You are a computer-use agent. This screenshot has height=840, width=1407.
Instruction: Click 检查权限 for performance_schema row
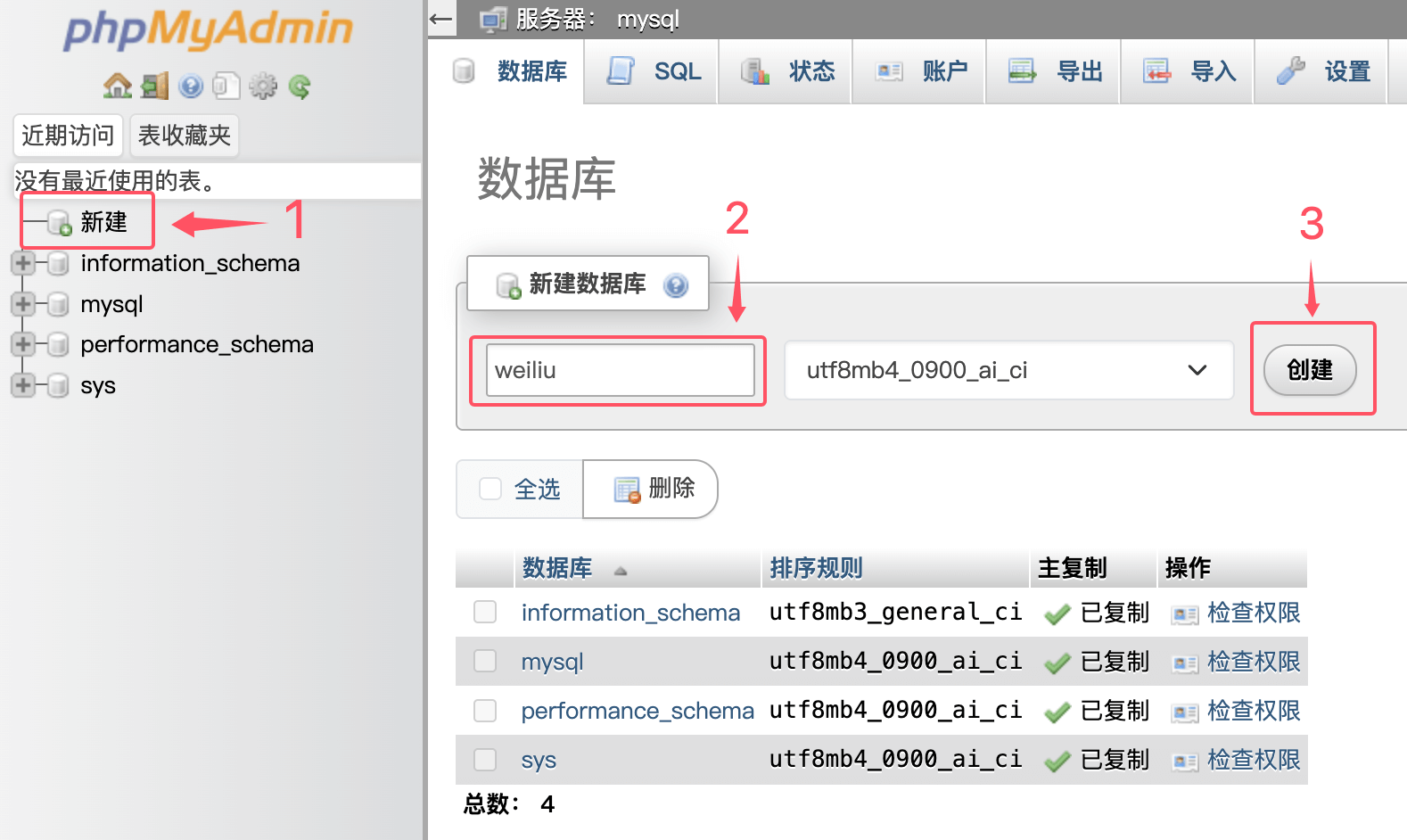point(1254,711)
